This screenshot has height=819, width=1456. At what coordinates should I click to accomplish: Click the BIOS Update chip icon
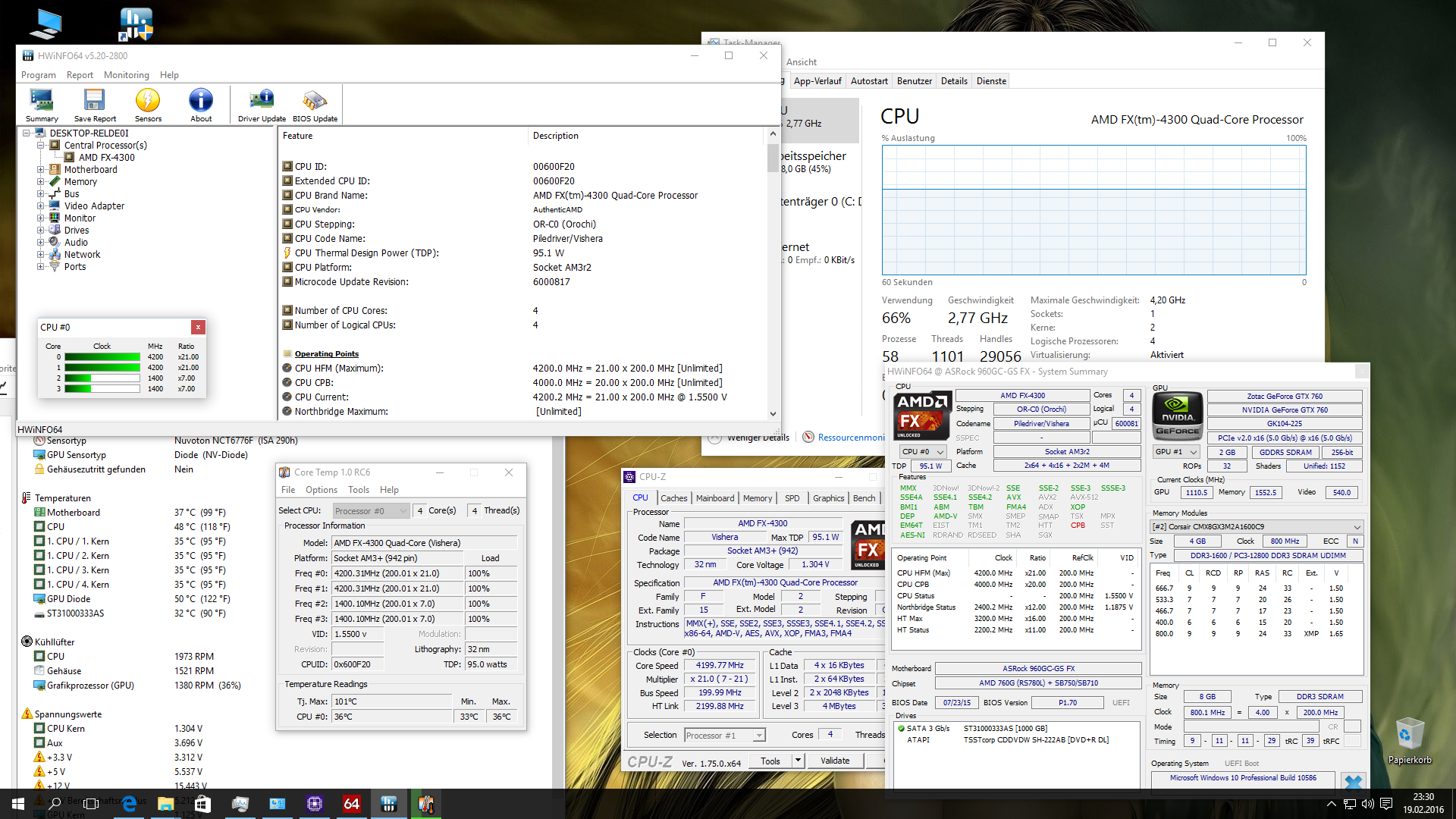315,105
